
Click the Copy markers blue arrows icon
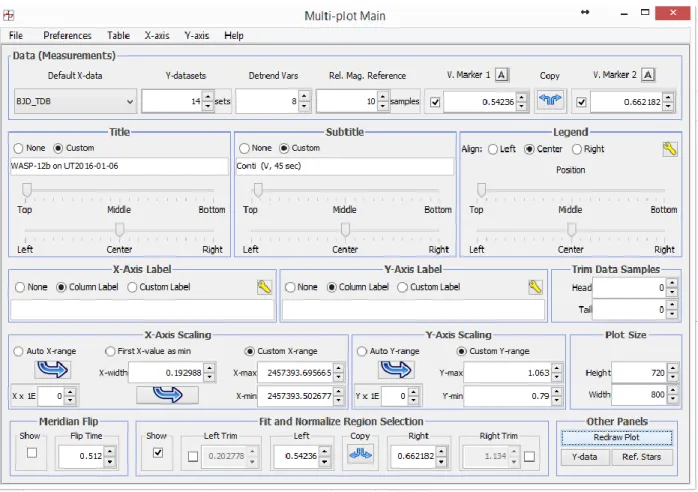click(x=550, y=100)
